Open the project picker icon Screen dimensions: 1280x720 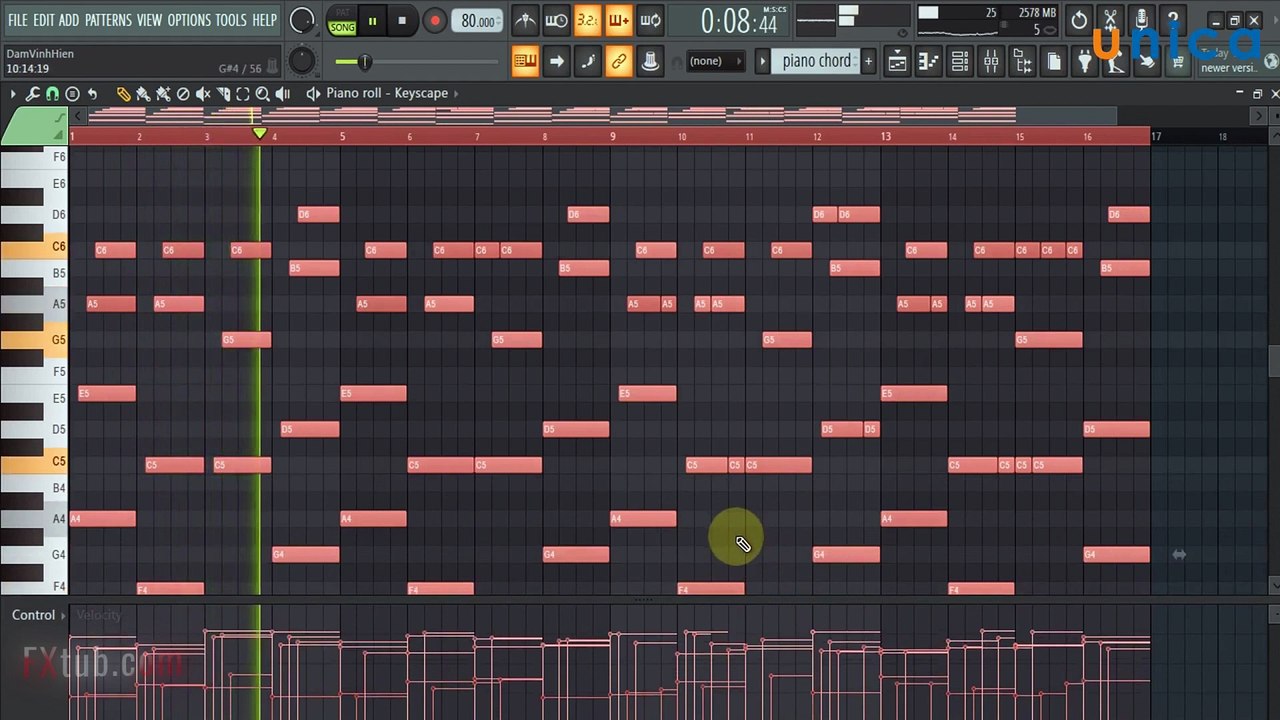[x=1053, y=62]
